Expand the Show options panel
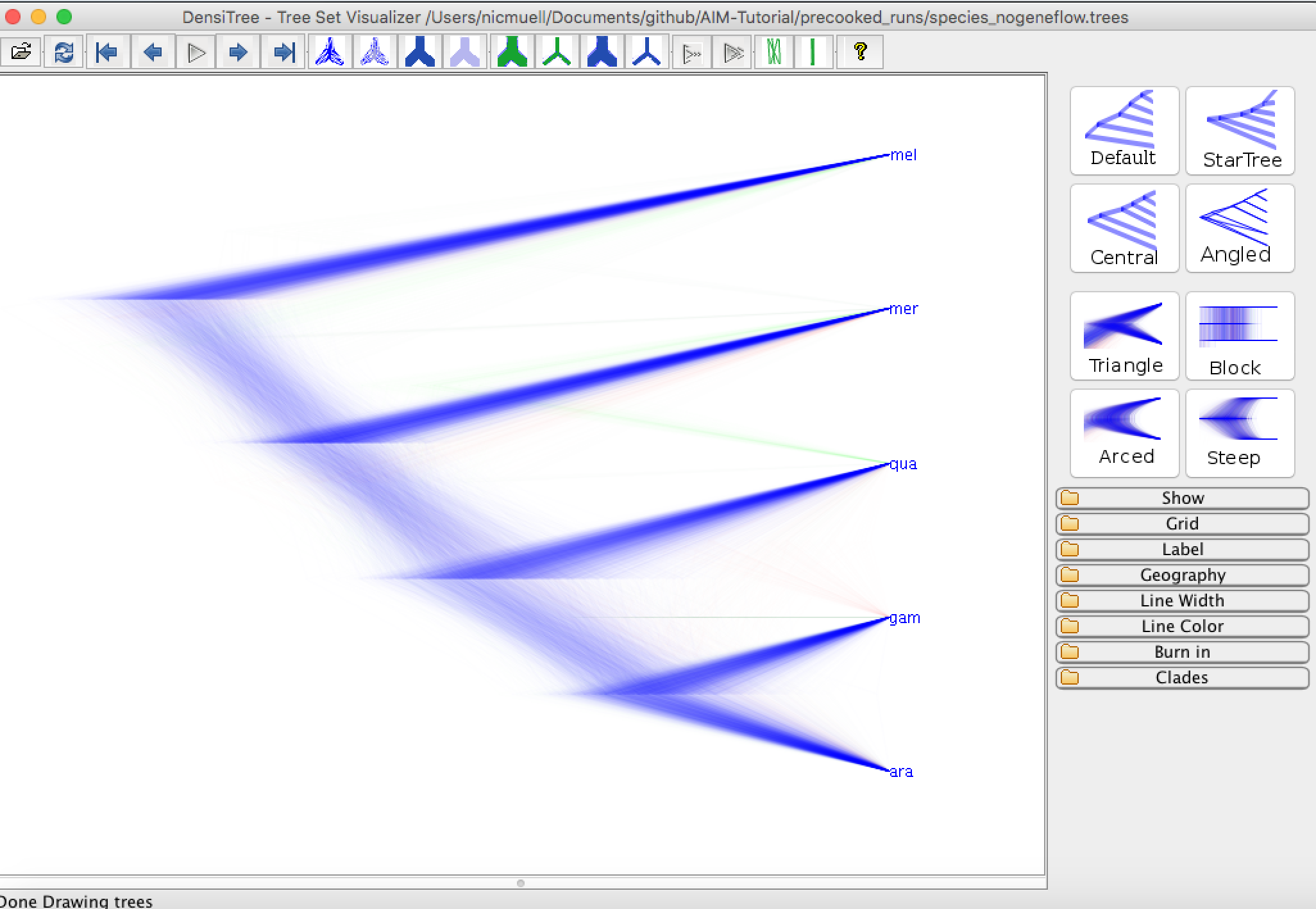The width and height of the screenshot is (1316, 909). point(1182,498)
